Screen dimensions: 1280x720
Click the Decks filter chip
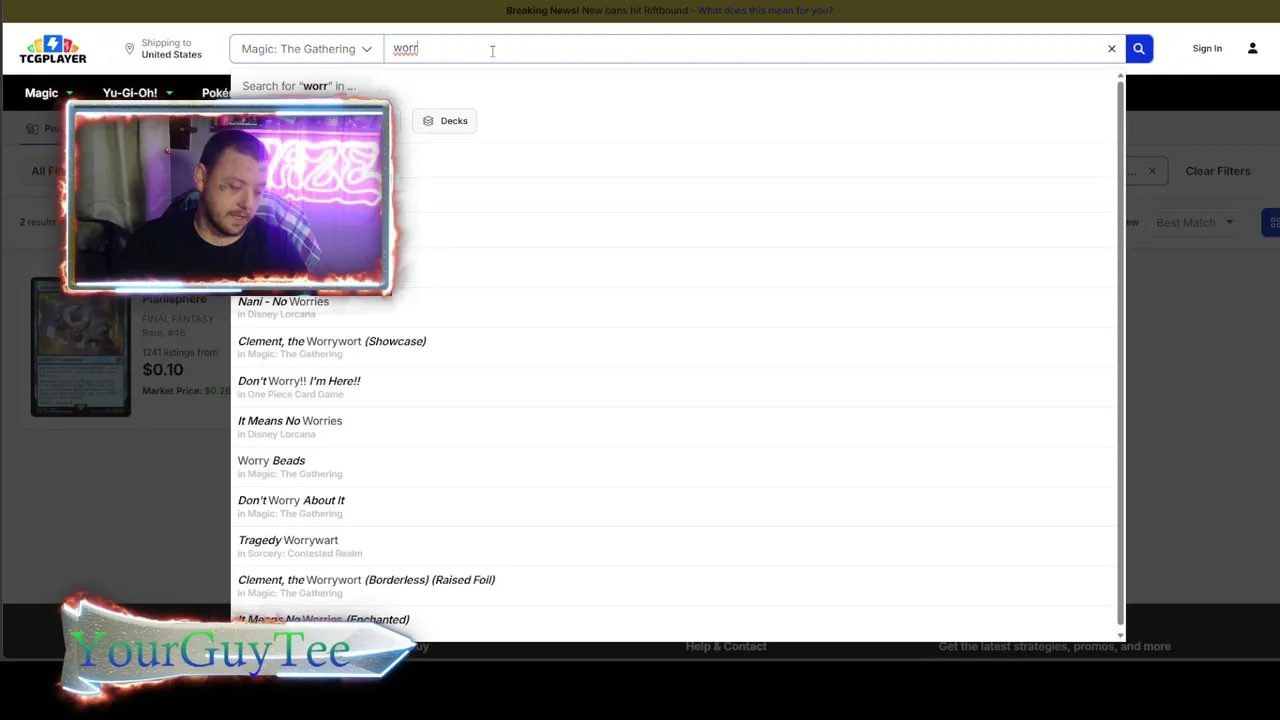coord(445,121)
